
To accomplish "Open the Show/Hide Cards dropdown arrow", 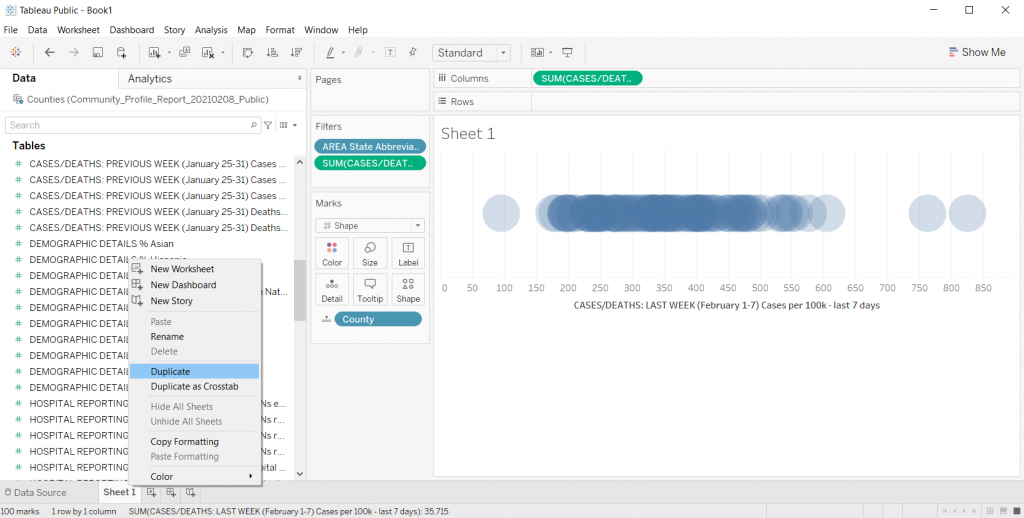I will pos(551,53).
